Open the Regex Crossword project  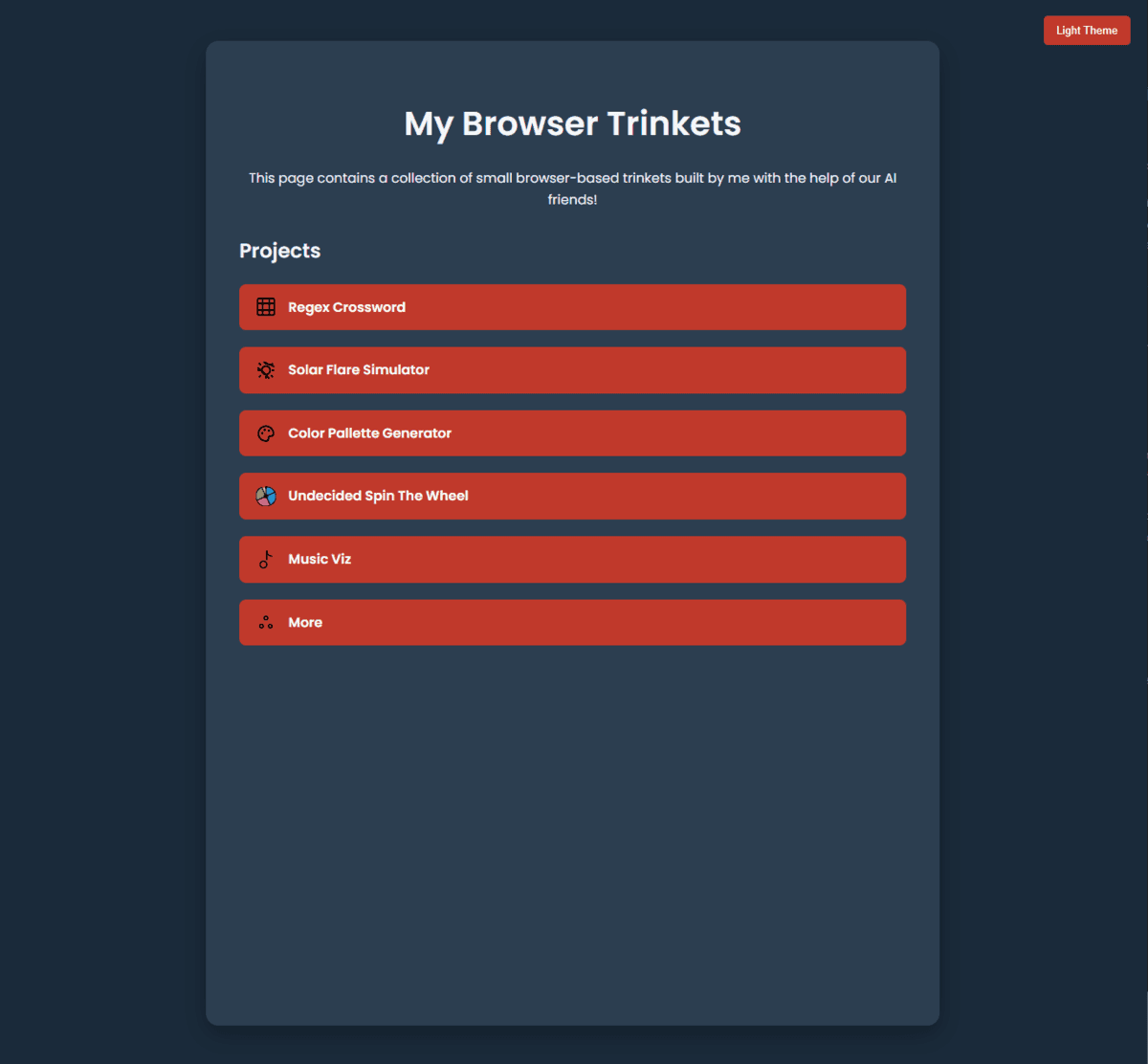(x=346, y=307)
